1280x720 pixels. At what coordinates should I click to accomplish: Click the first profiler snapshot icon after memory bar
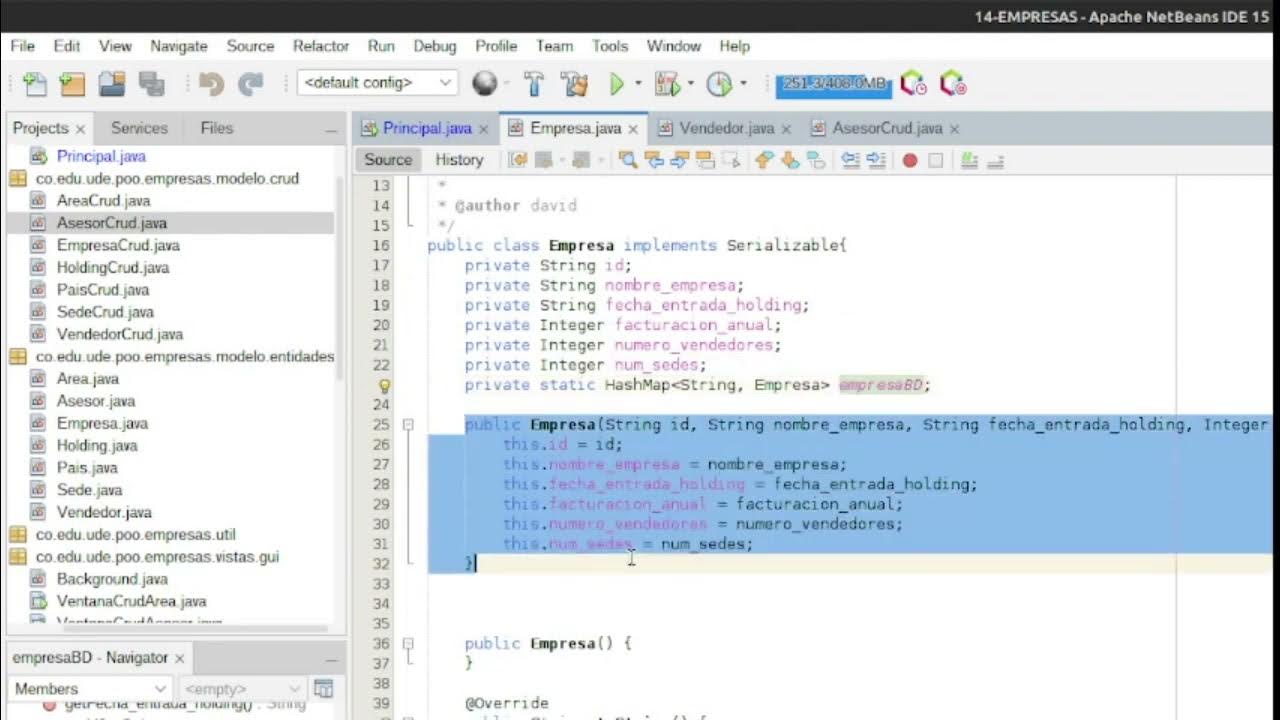pos(913,84)
